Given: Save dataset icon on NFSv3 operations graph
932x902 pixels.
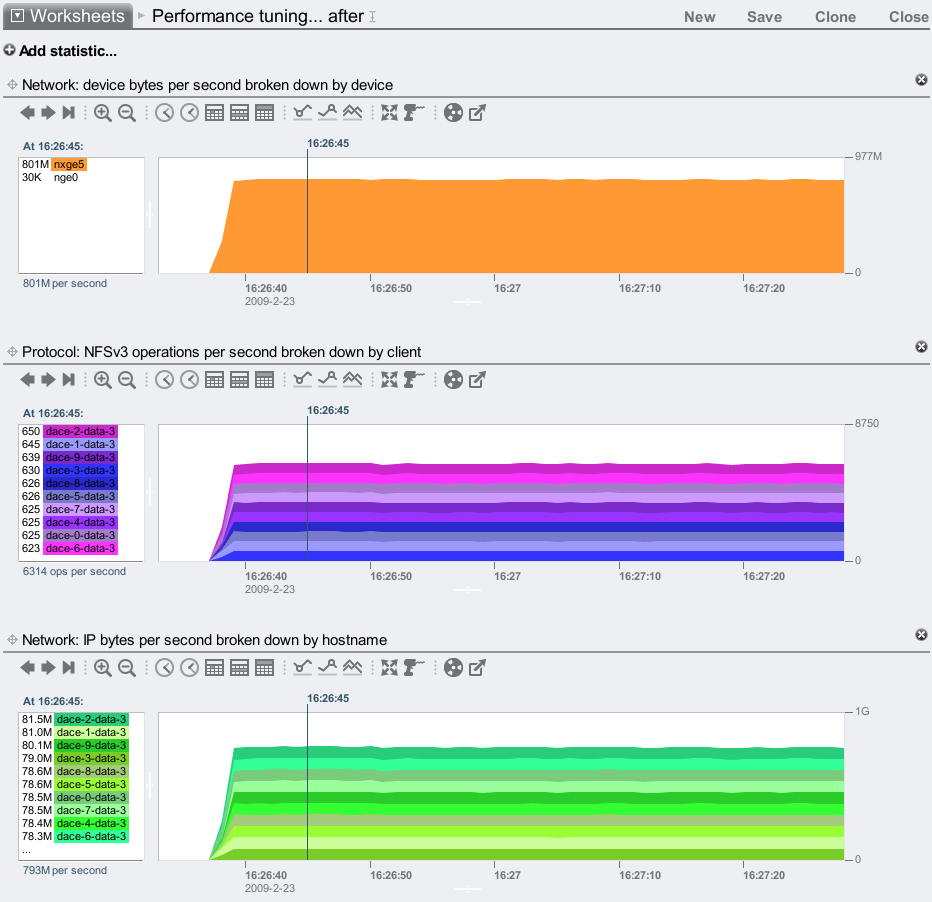Looking at the screenshot, I should tap(453, 380).
